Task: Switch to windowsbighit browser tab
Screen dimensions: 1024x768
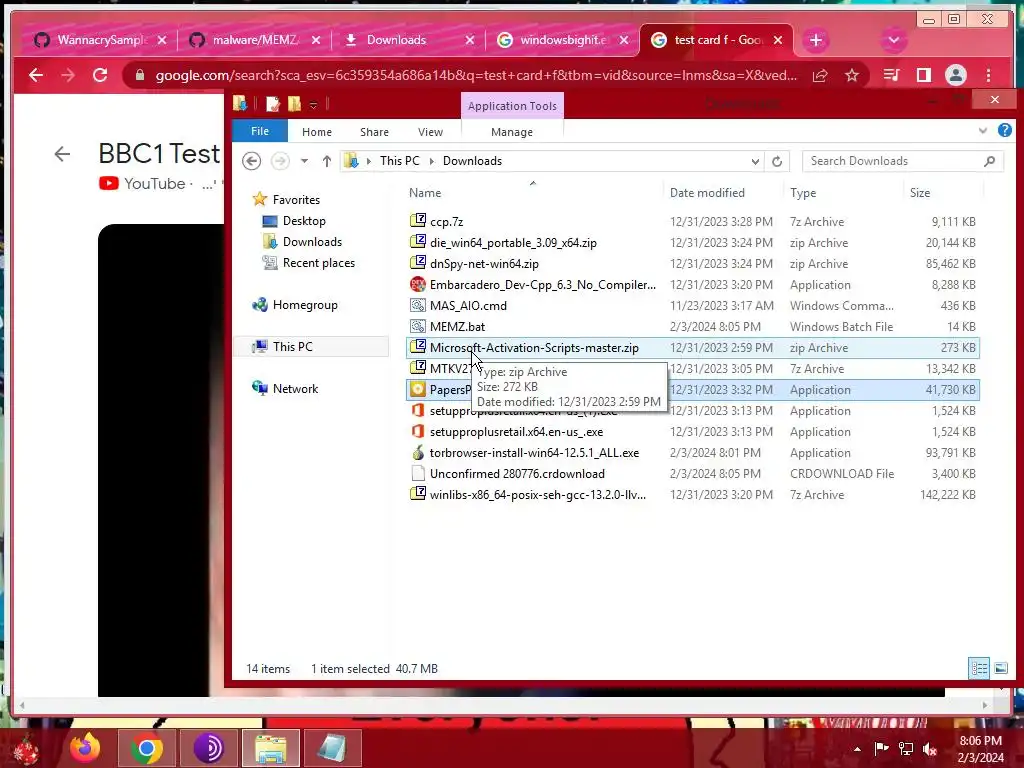Action: click(x=562, y=40)
